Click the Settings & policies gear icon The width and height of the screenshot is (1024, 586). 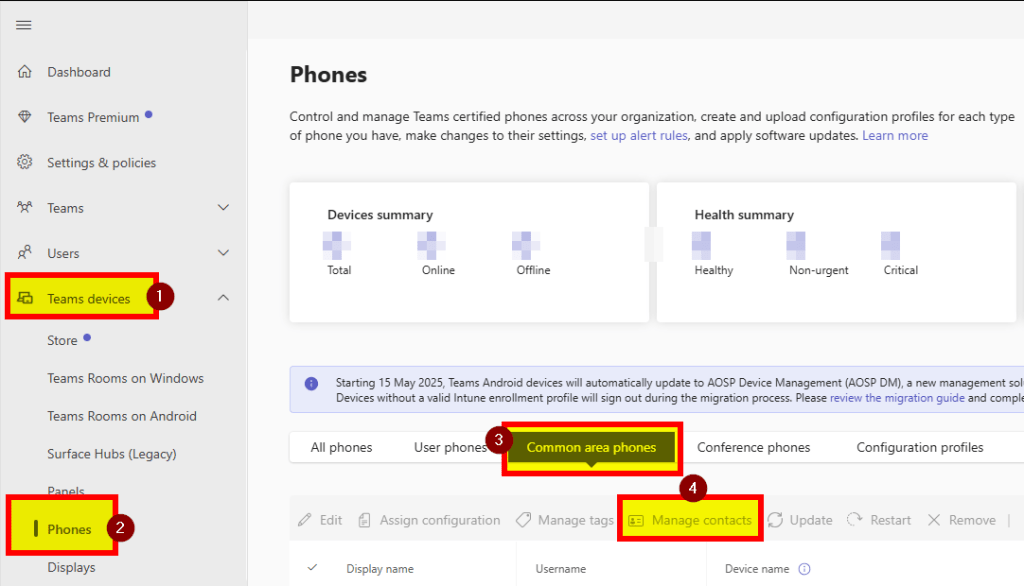(25, 162)
